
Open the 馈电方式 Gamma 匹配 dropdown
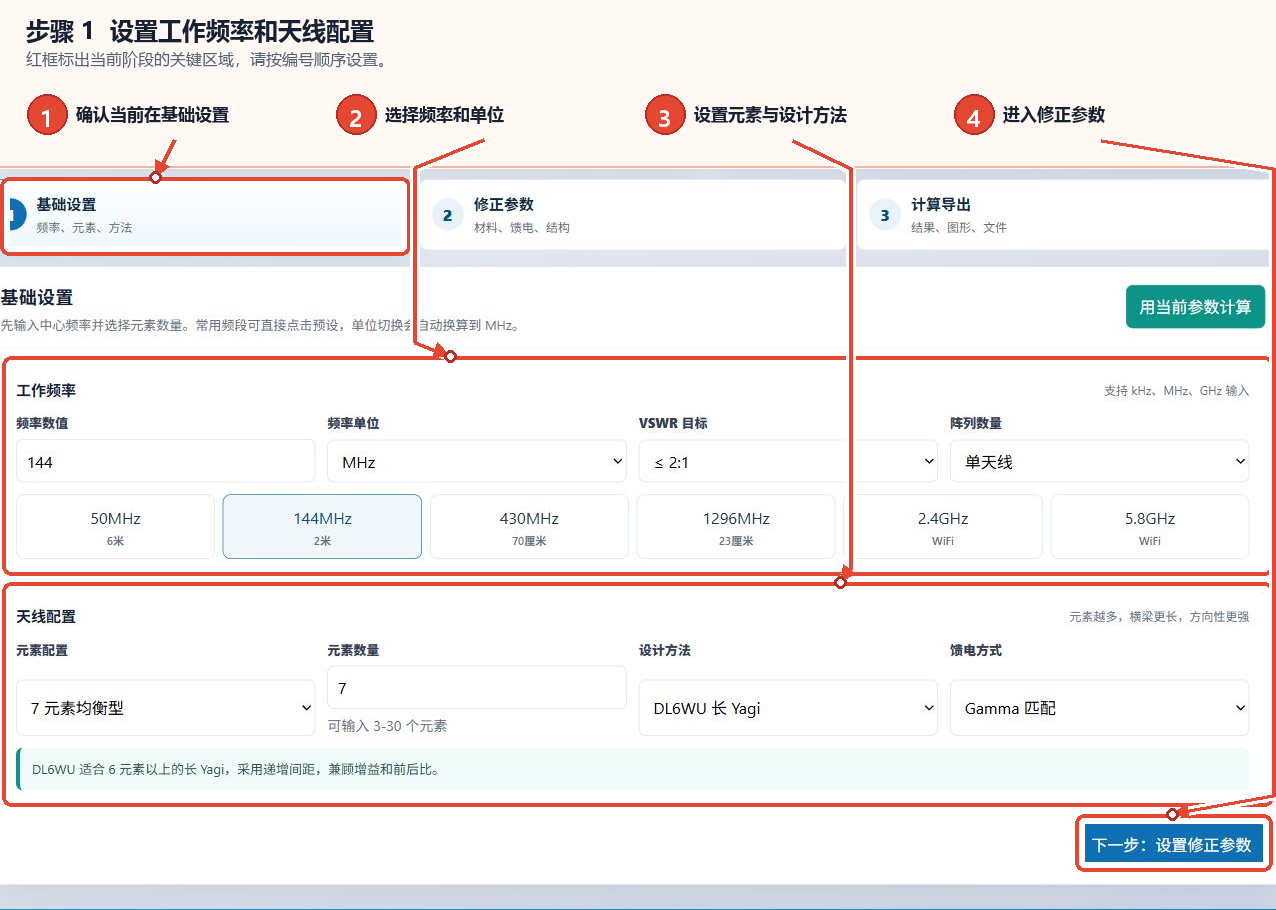pyautogui.click(x=1099, y=708)
